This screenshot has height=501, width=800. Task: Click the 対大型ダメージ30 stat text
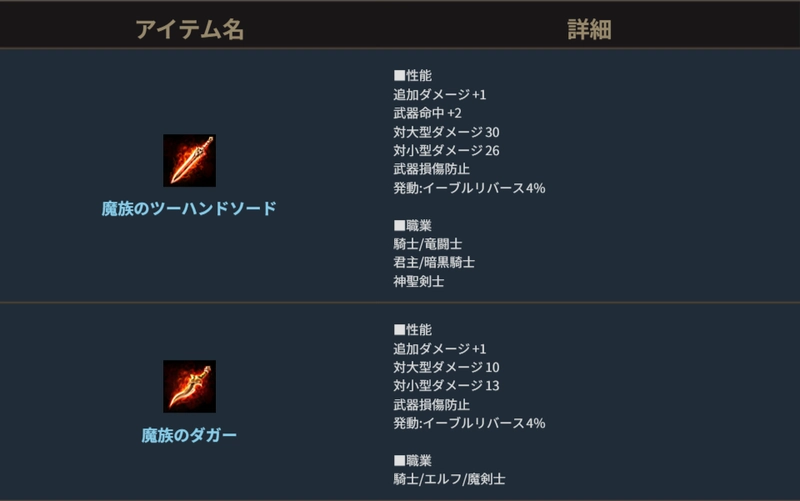coord(446,132)
